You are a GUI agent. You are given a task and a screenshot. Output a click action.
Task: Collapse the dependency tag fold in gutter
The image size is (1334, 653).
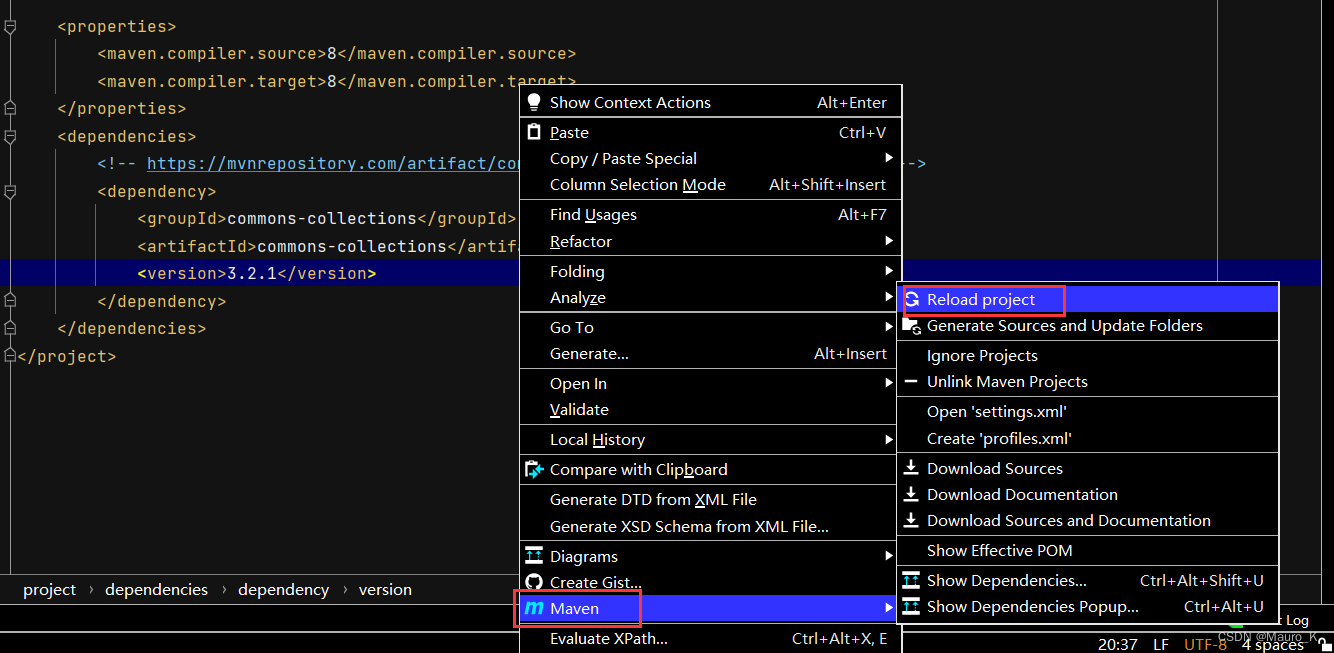pyautogui.click(x=10, y=191)
